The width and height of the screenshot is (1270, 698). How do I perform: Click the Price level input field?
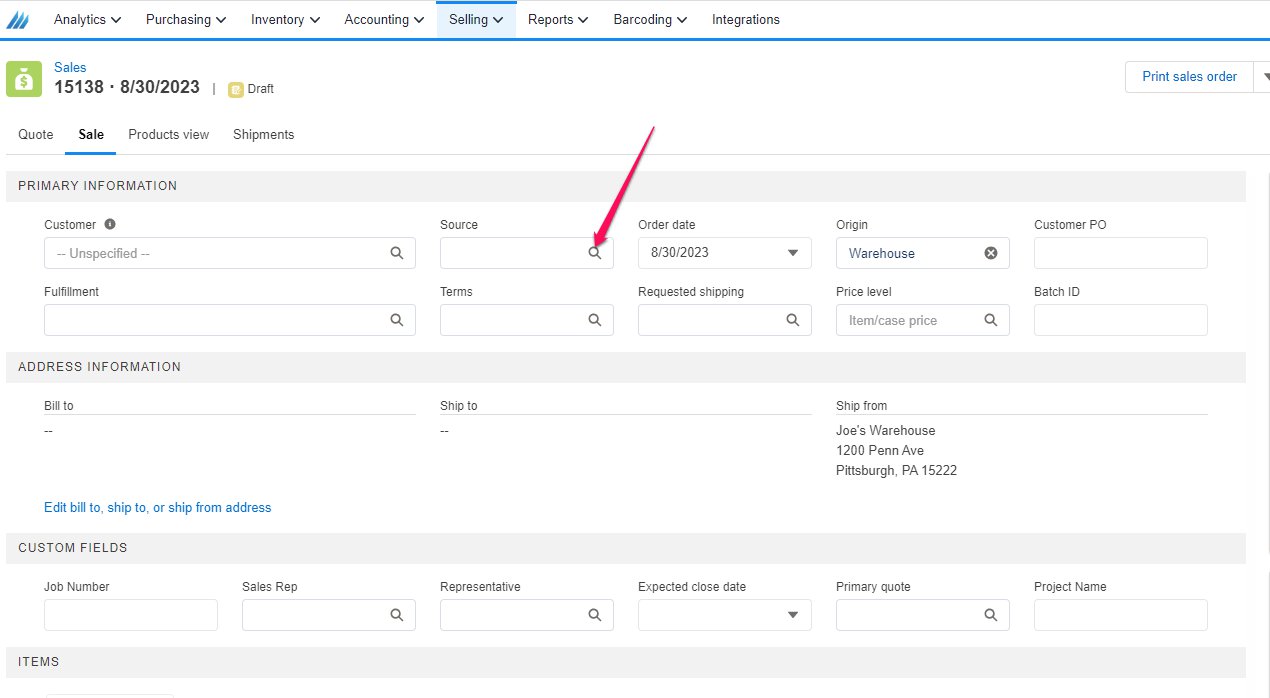pyautogui.click(x=923, y=320)
